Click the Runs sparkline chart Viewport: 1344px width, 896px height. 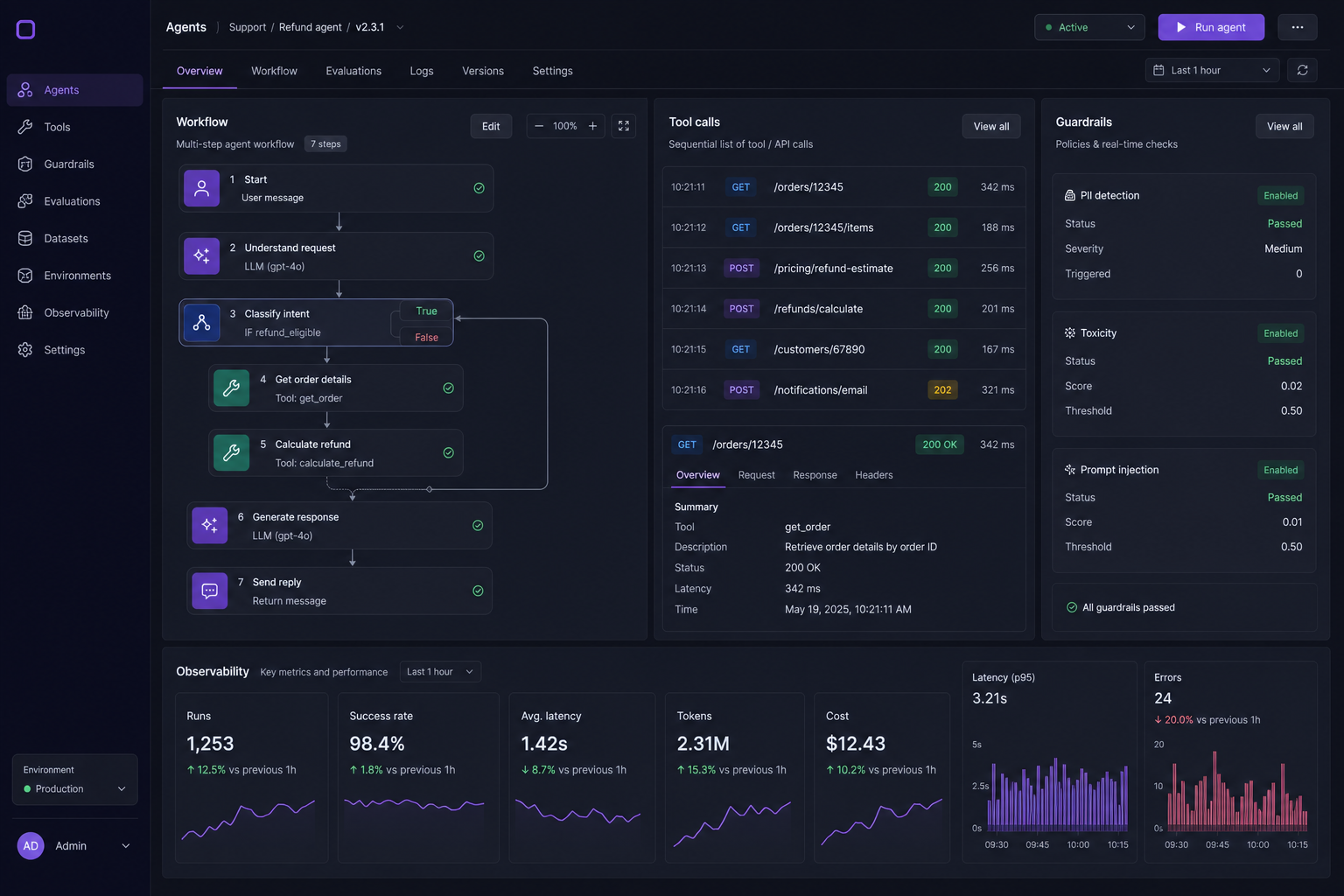pyautogui.click(x=248, y=821)
